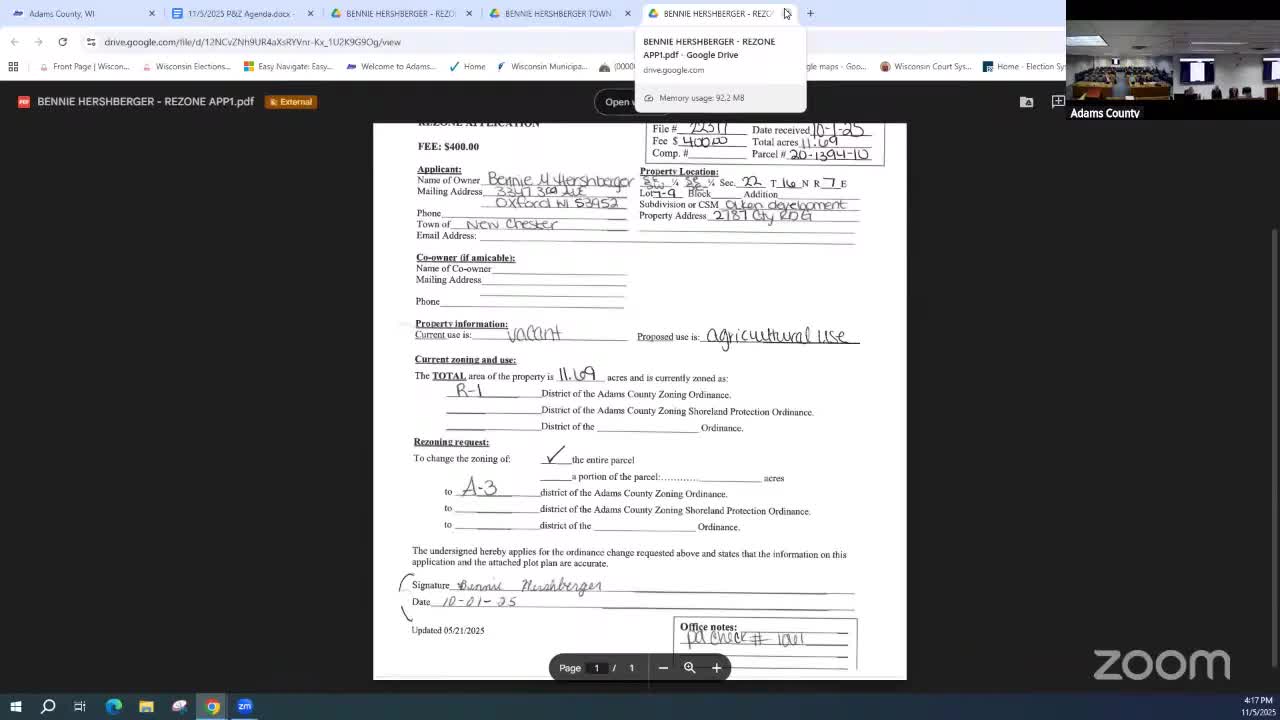
Task: Go forward in browser history
Action: click(38, 42)
